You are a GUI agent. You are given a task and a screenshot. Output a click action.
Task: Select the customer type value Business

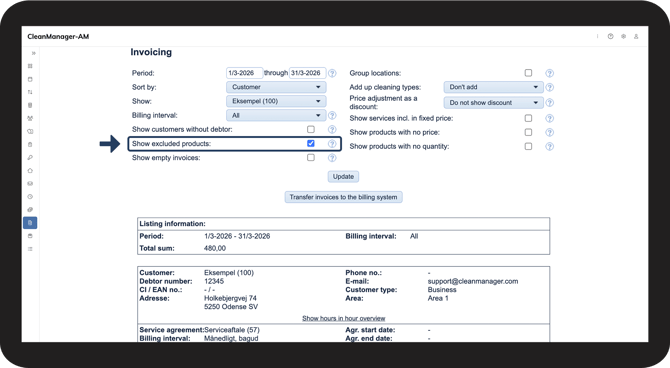pyautogui.click(x=442, y=290)
